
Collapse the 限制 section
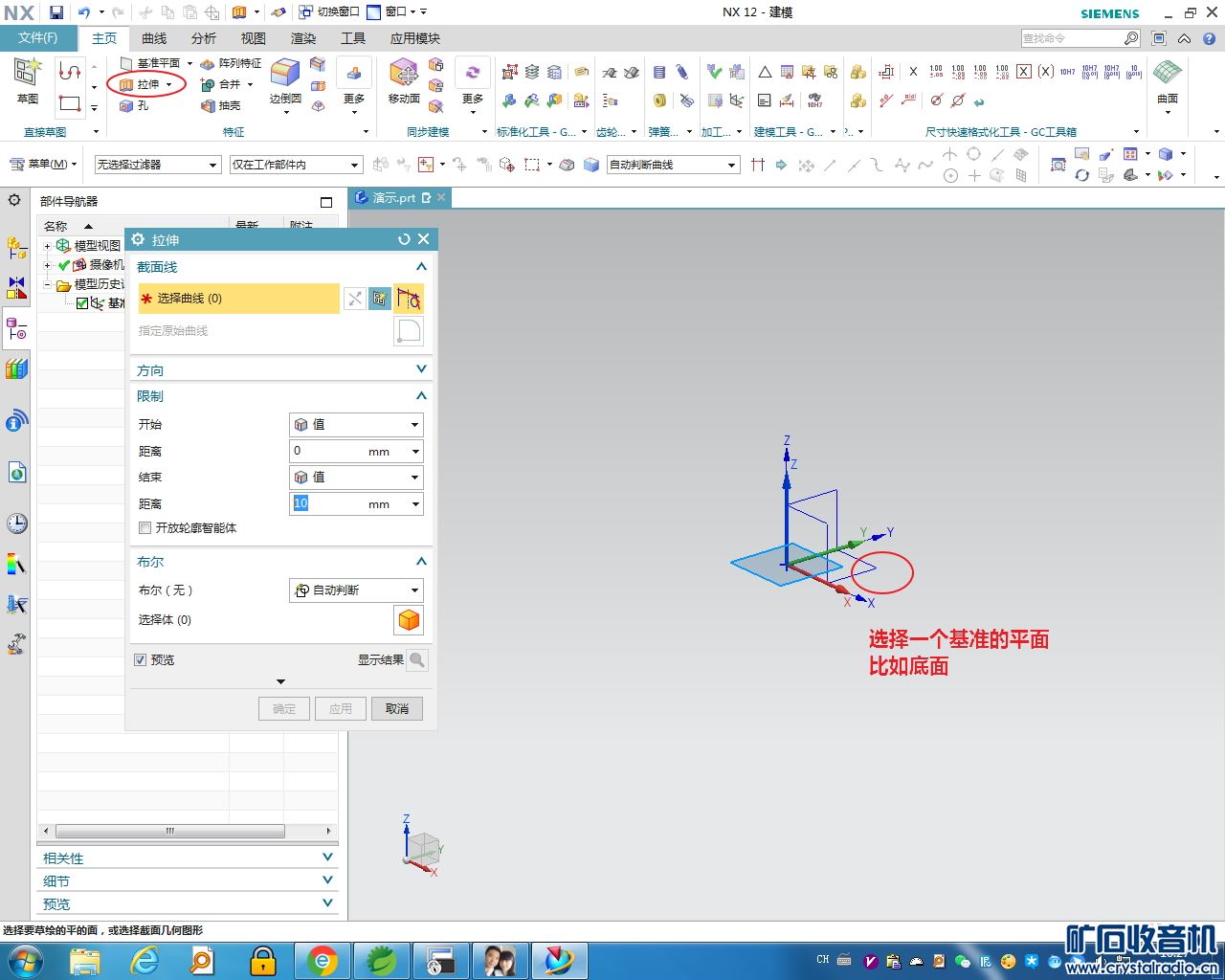(x=421, y=395)
